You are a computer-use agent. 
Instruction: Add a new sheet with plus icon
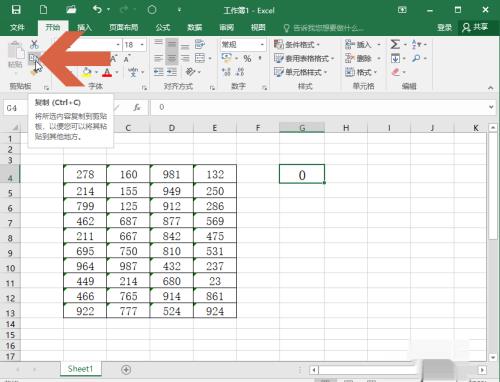126,369
